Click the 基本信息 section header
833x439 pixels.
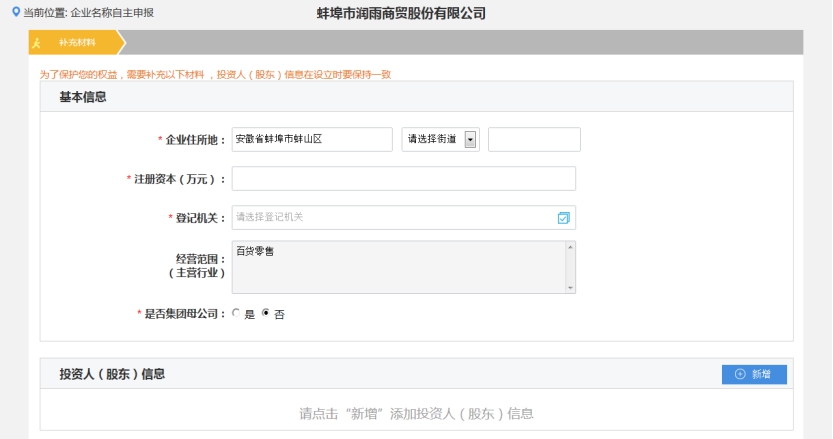(x=83, y=97)
